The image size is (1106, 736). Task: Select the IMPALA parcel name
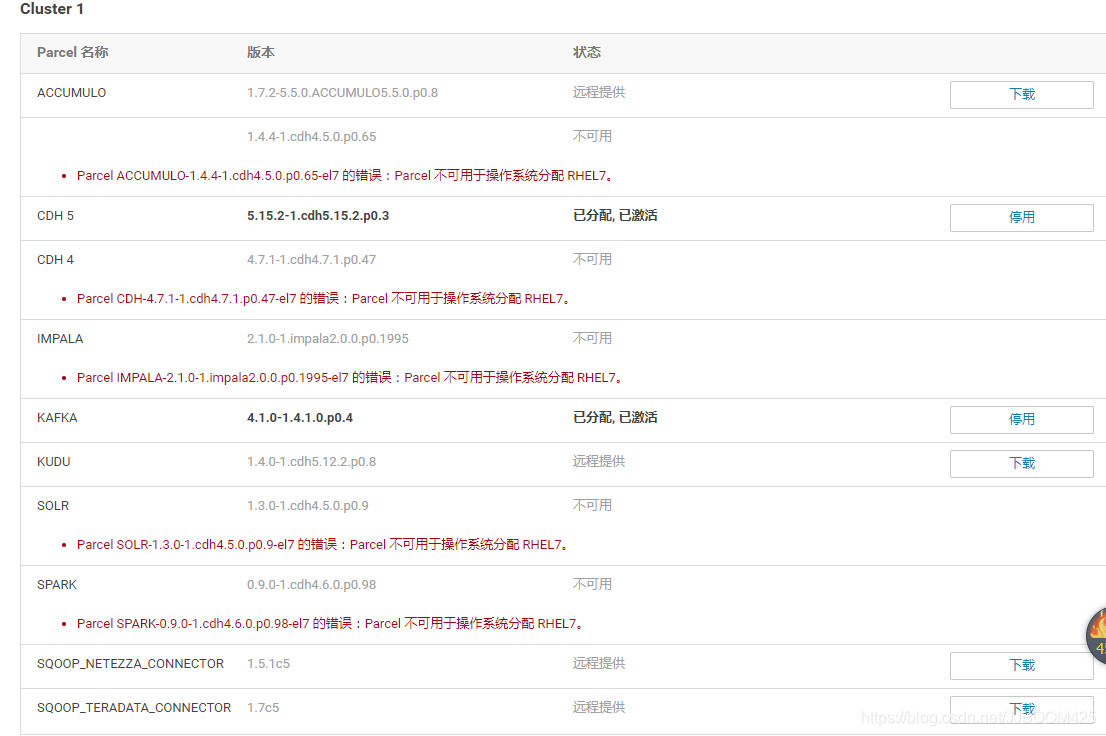coord(60,338)
